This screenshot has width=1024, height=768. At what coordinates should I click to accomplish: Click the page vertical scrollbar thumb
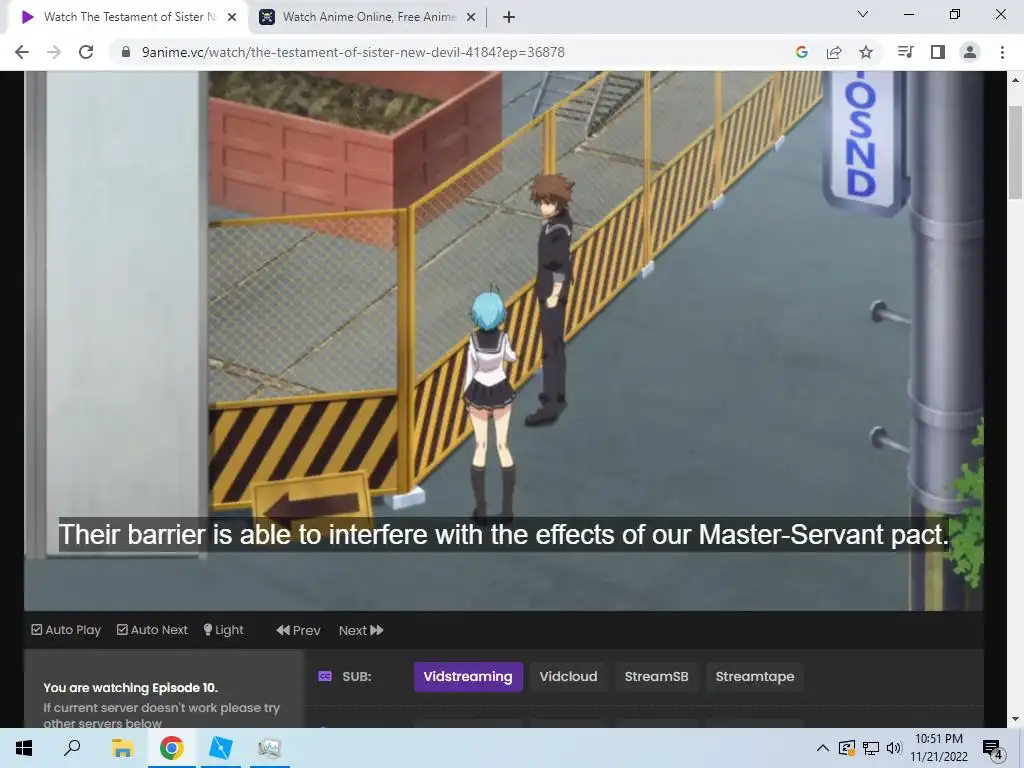pos(1015,152)
